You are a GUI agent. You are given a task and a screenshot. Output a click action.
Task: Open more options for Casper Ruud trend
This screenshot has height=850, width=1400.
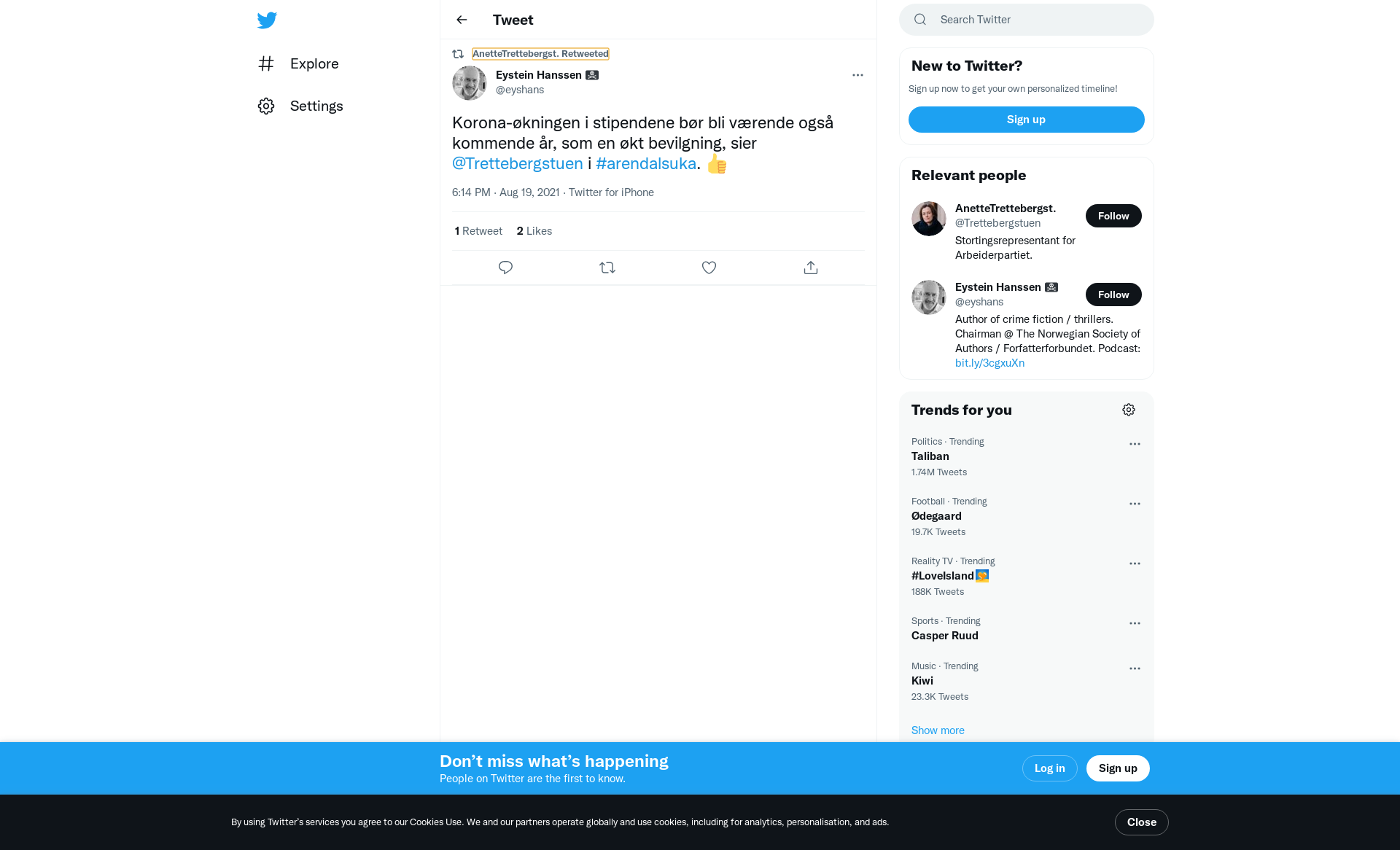pos(1135,623)
